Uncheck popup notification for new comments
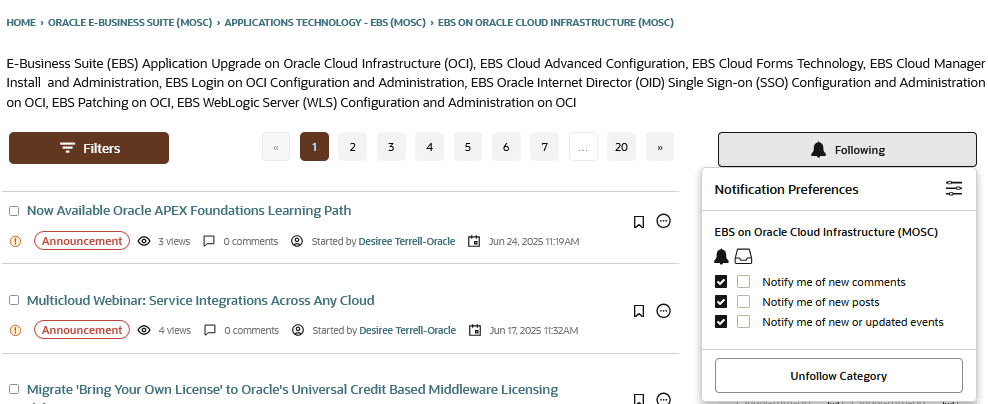Viewport: 988px width, 404px height. [x=721, y=282]
